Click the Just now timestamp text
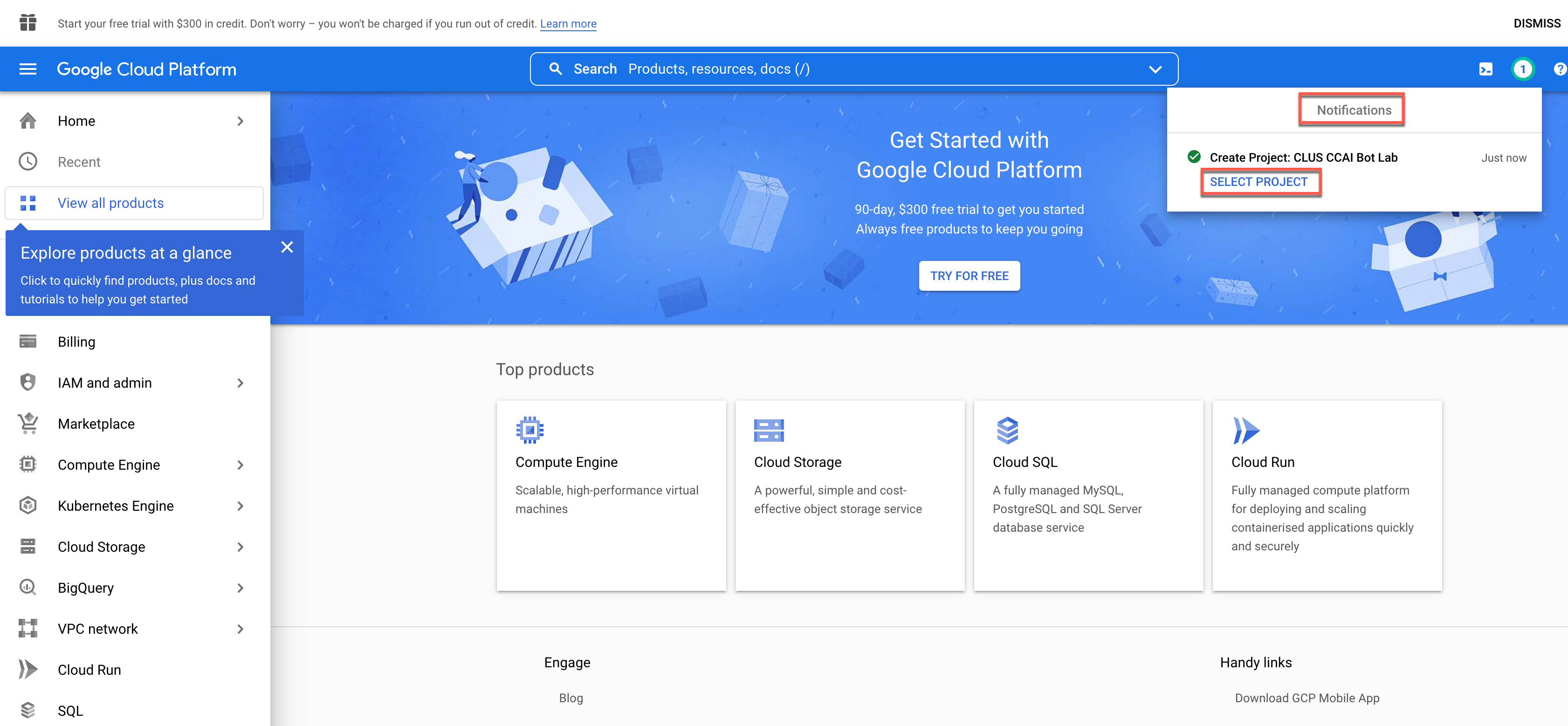This screenshot has height=726, width=1568. pyautogui.click(x=1504, y=158)
